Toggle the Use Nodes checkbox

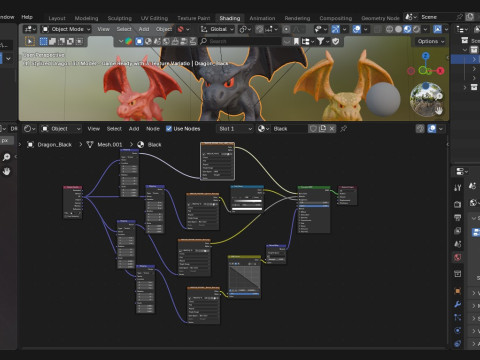click(x=169, y=129)
